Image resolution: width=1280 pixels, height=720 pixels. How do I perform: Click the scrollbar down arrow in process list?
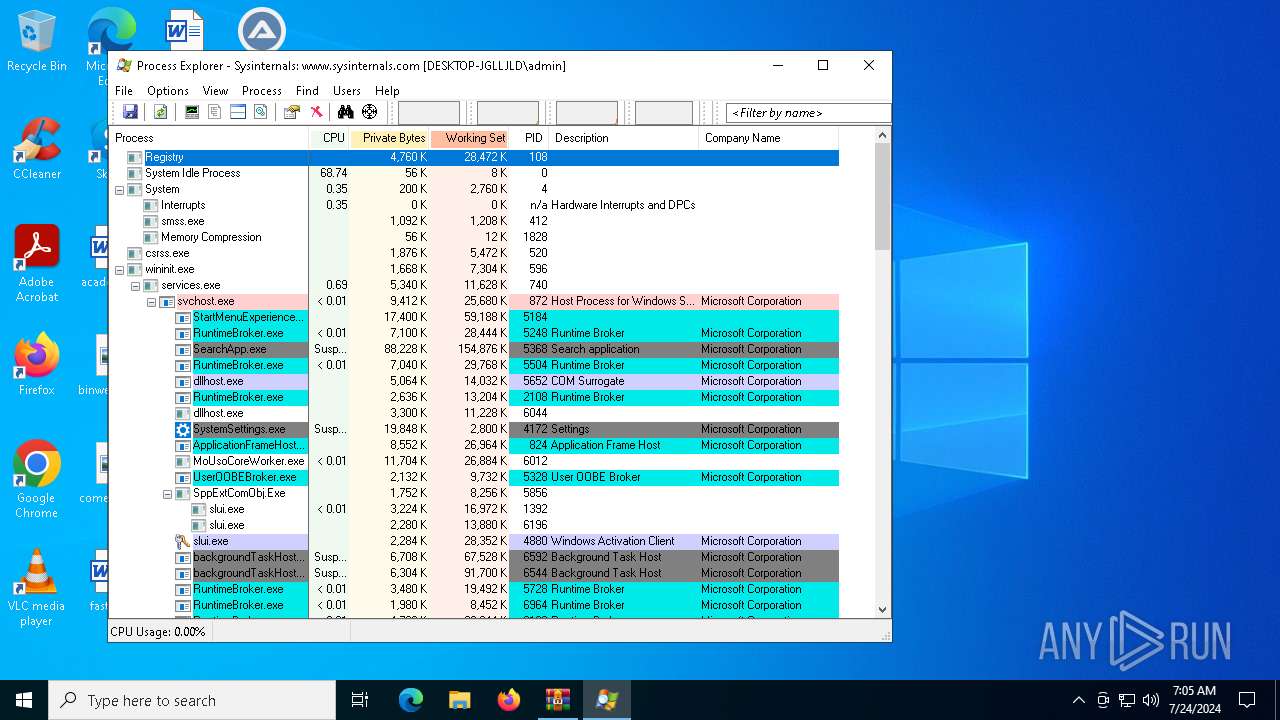(882, 609)
